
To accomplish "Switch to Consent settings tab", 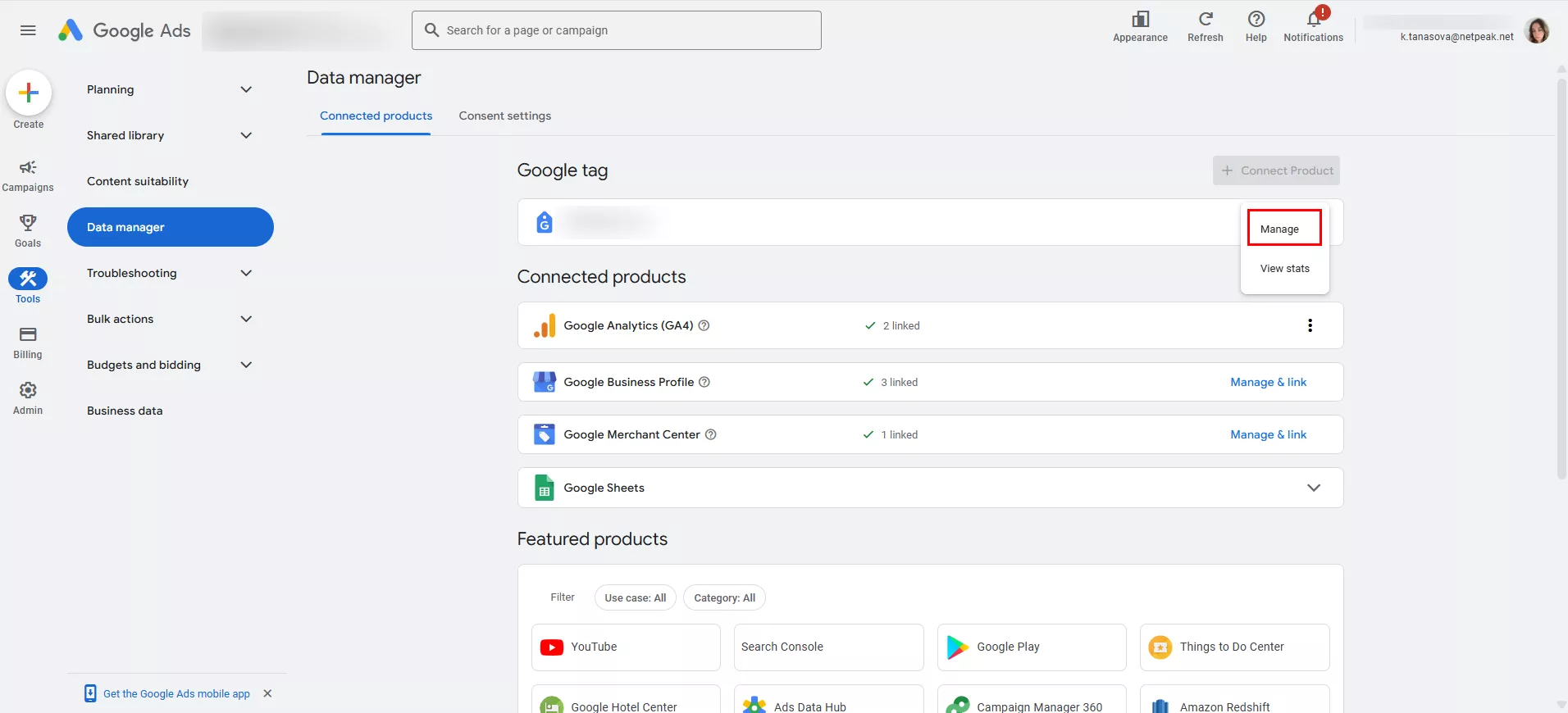I will click(x=505, y=116).
